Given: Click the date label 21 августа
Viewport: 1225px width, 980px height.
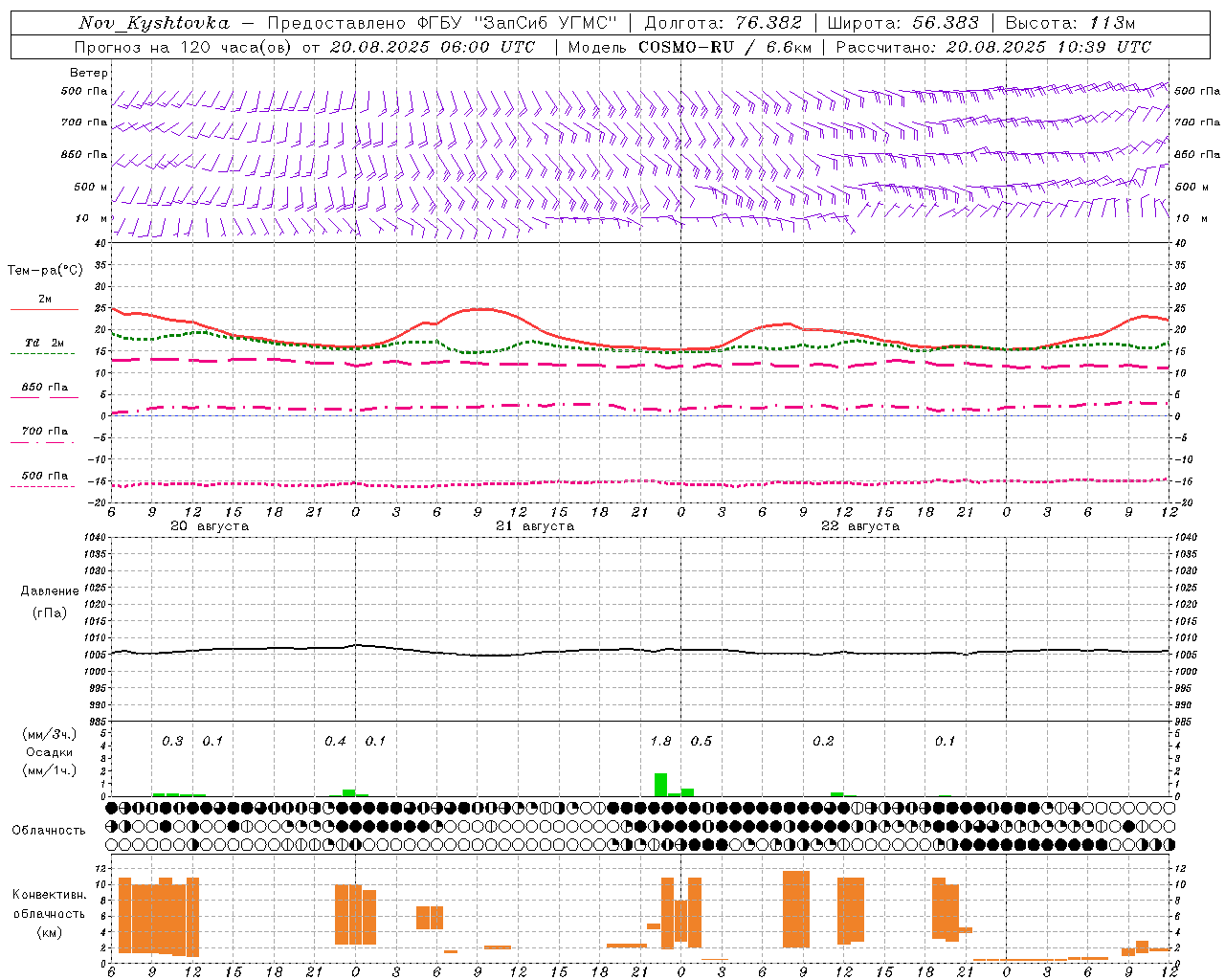Looking at the screenshot, I should coord(535,526).
